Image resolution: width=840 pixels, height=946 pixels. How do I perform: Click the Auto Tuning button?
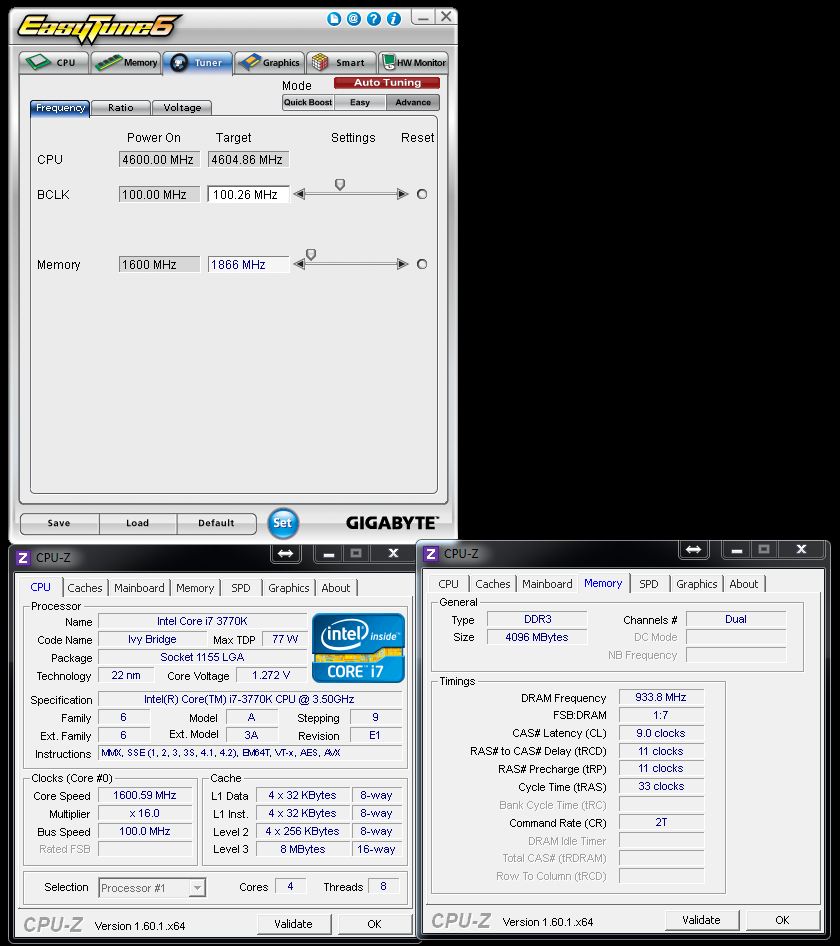click(387, 83)
